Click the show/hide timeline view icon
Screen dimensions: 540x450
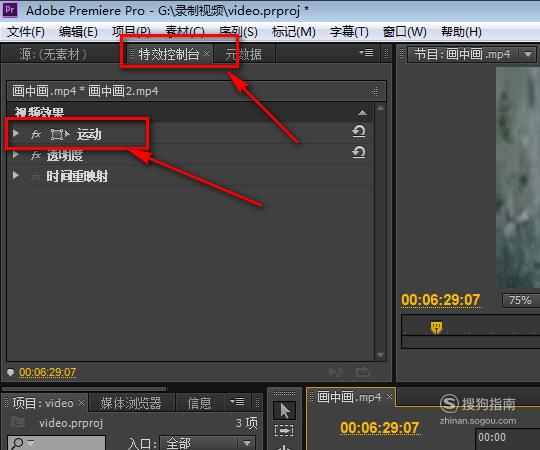(375, 91)
